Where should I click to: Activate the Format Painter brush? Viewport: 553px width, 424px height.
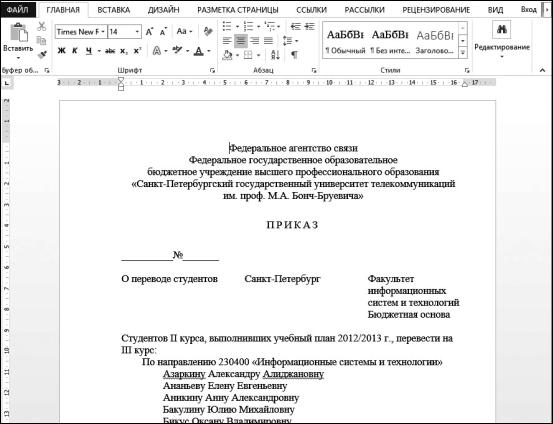(42, 55)
